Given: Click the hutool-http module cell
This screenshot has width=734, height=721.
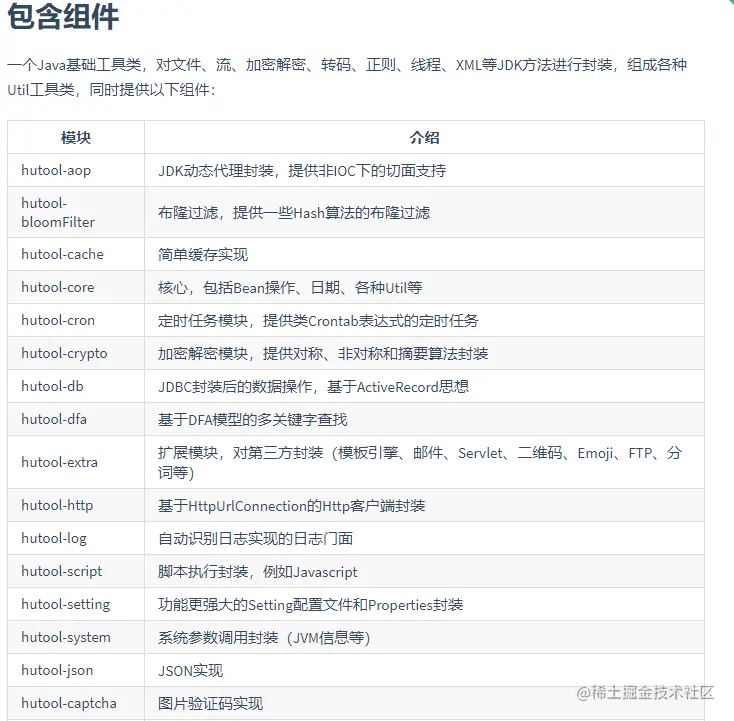Looking at the screenshot, I should [x=76, y=506].
